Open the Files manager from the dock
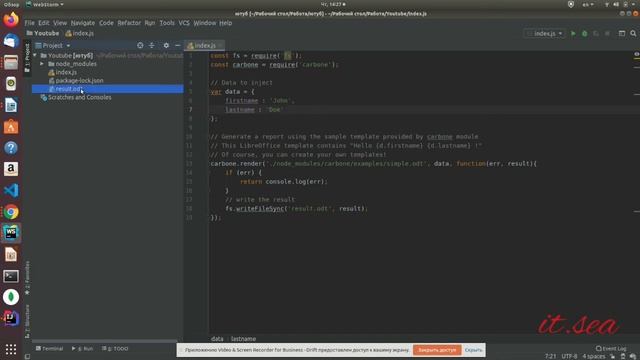640x360 pixels. [x=11, y=62]
